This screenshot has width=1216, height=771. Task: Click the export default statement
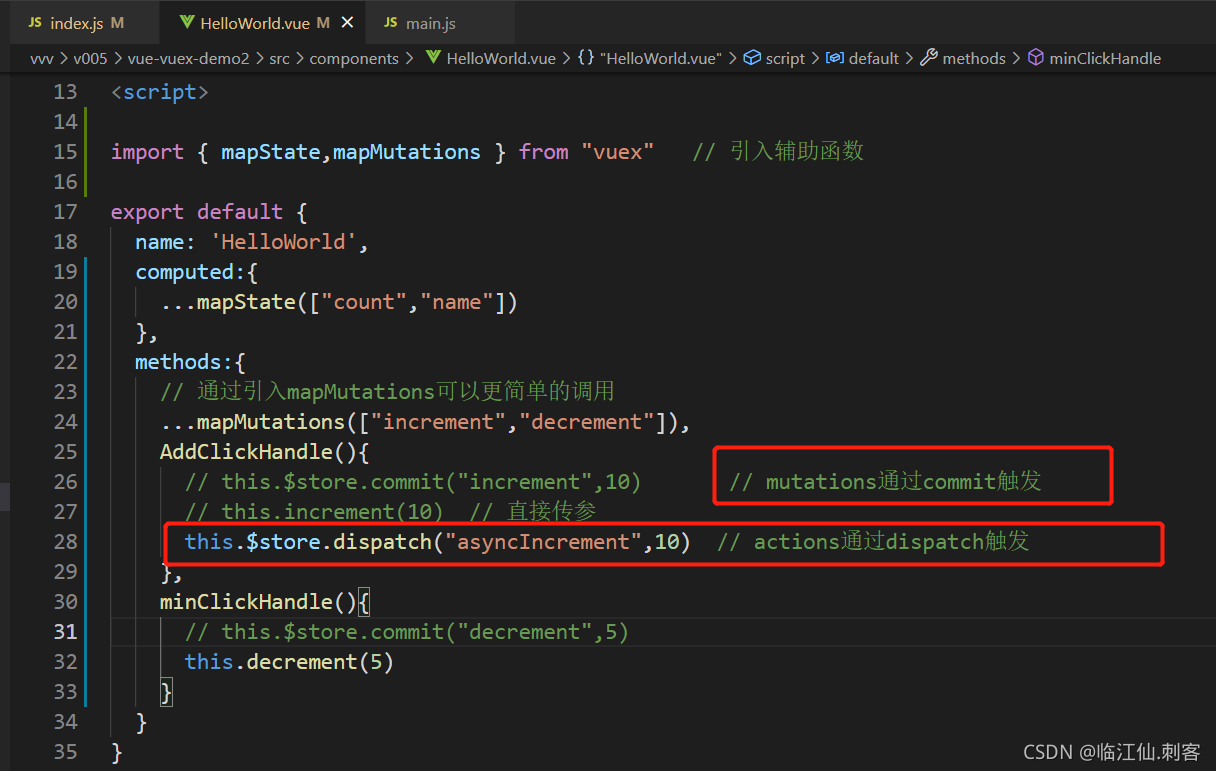coord(196,212)
